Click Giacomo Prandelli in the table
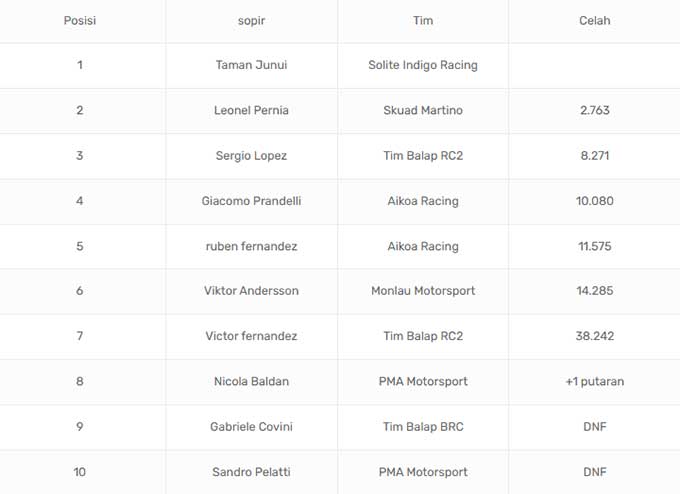 click(251, 200)
